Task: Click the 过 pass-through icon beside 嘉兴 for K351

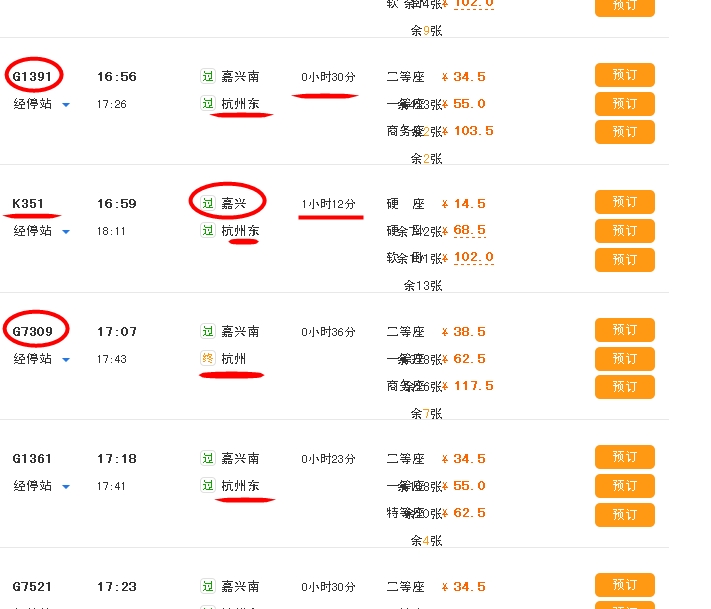Action: pos(208,203)
